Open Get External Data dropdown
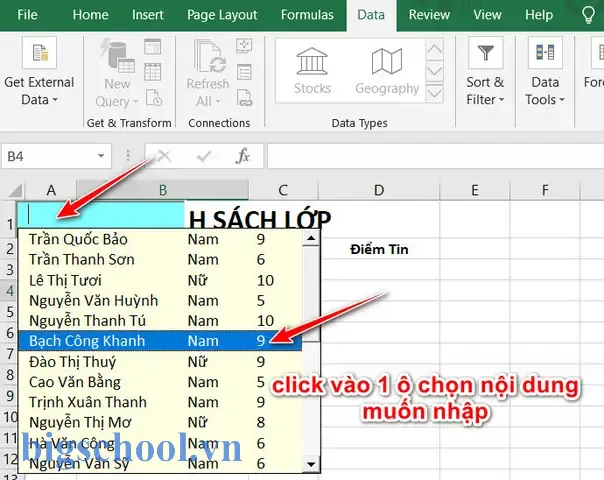 [39, 72]
